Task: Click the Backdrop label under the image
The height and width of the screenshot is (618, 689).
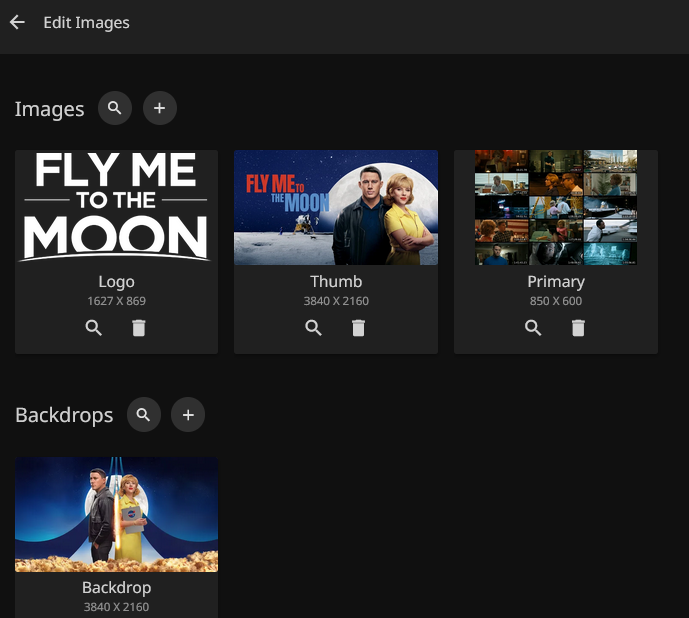Action: (116, 587)
